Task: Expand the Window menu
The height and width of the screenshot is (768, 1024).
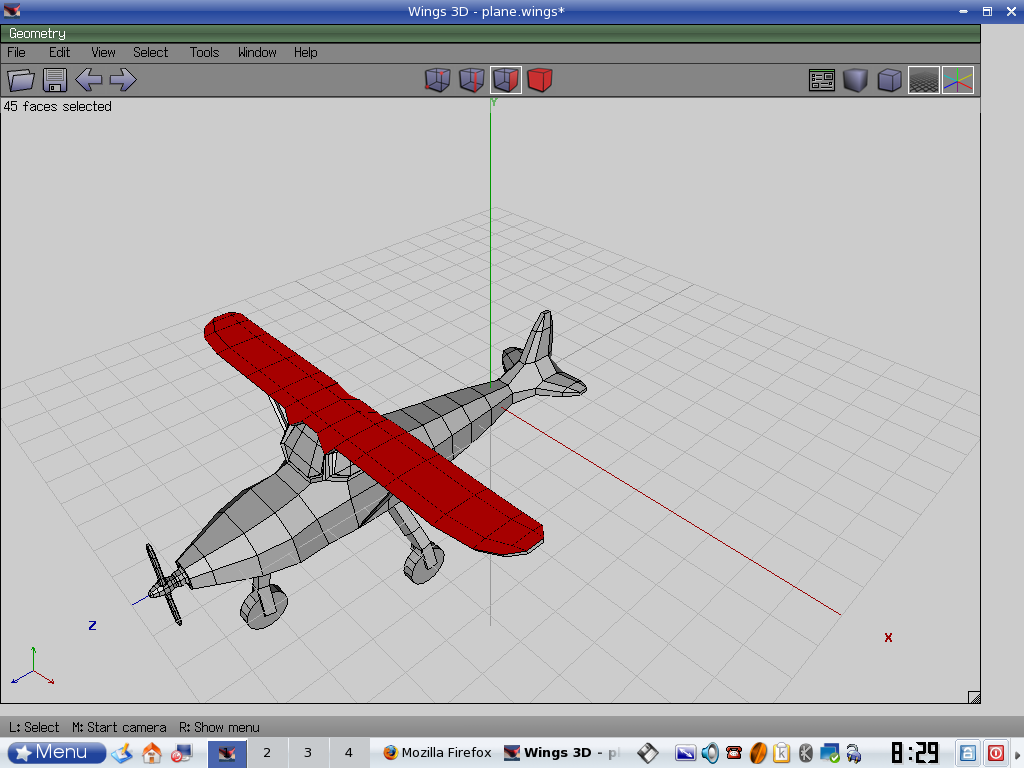Action: point(257,52)
